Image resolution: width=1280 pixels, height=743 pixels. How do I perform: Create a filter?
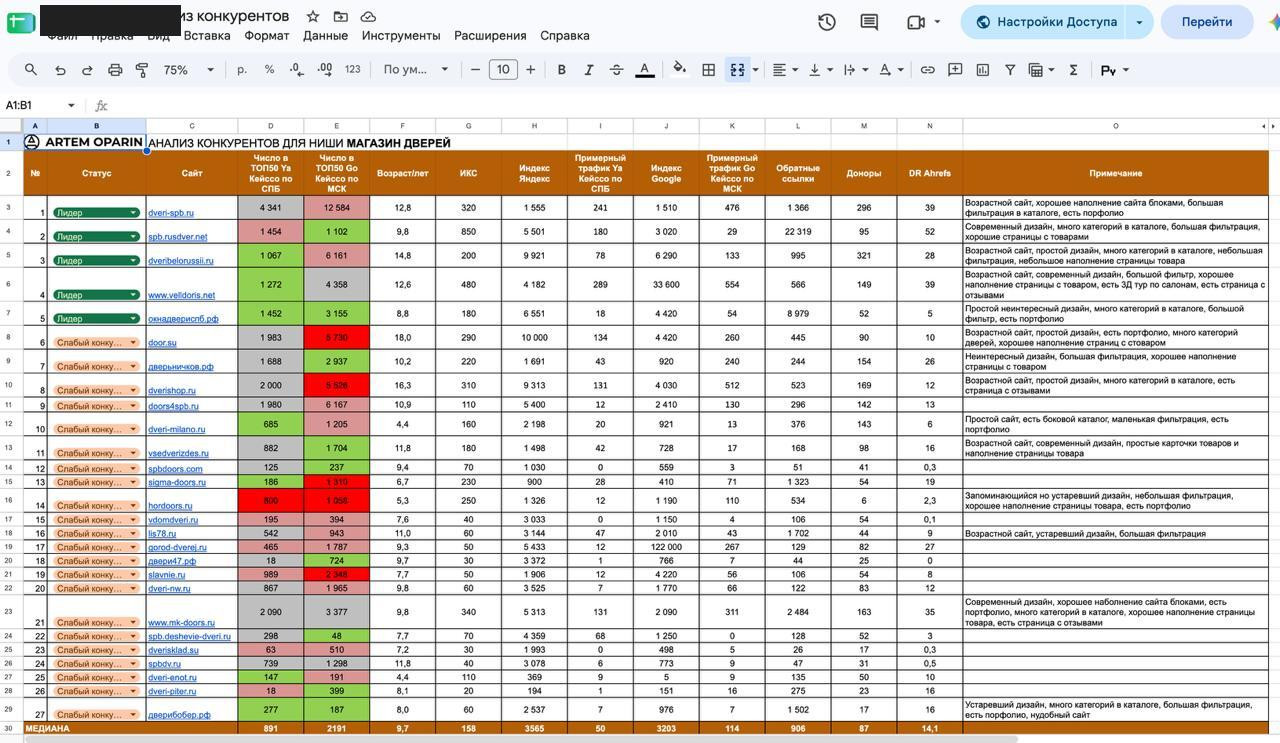tap(1010, 70)
